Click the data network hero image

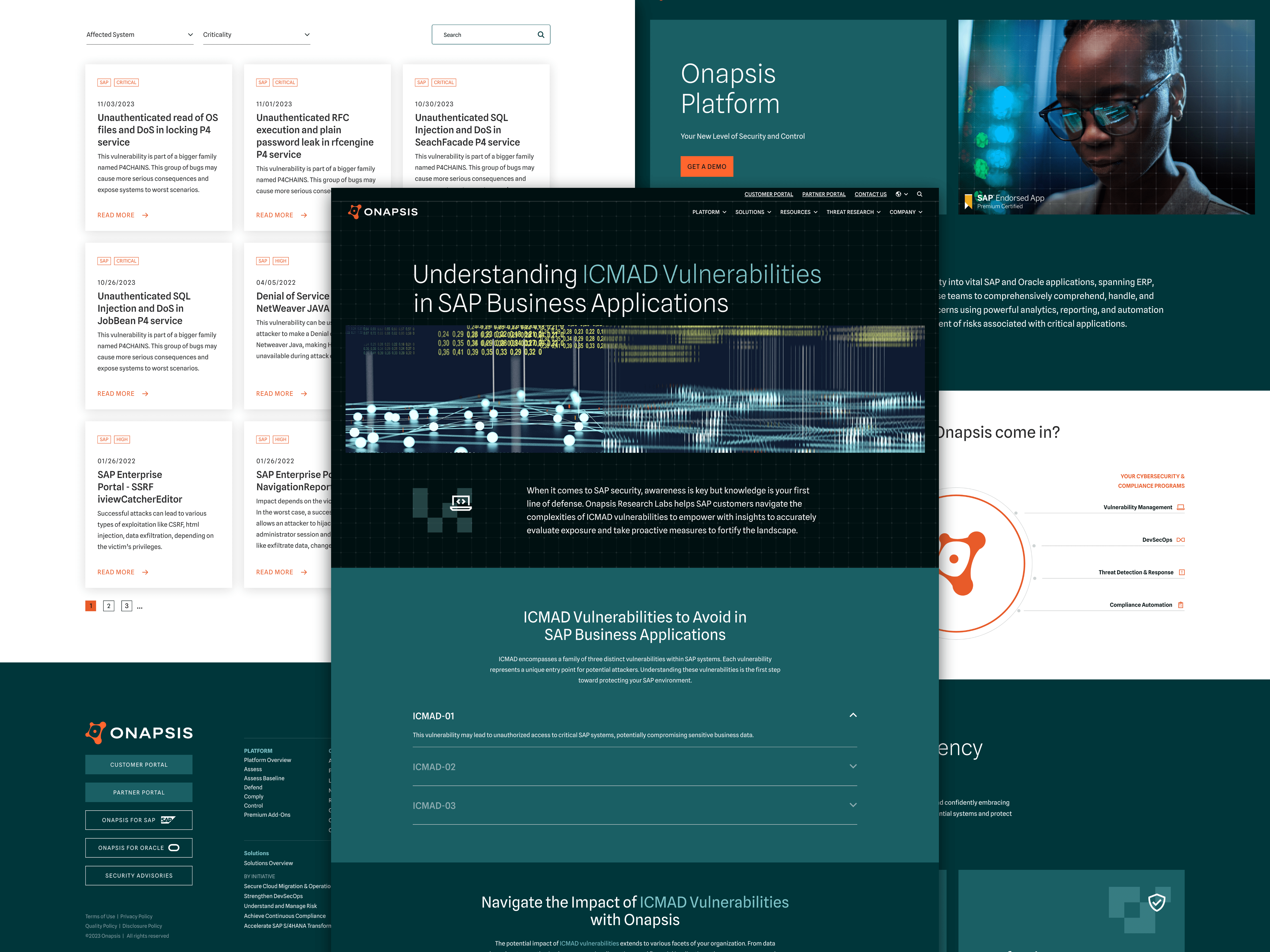[x=634, y=389]
